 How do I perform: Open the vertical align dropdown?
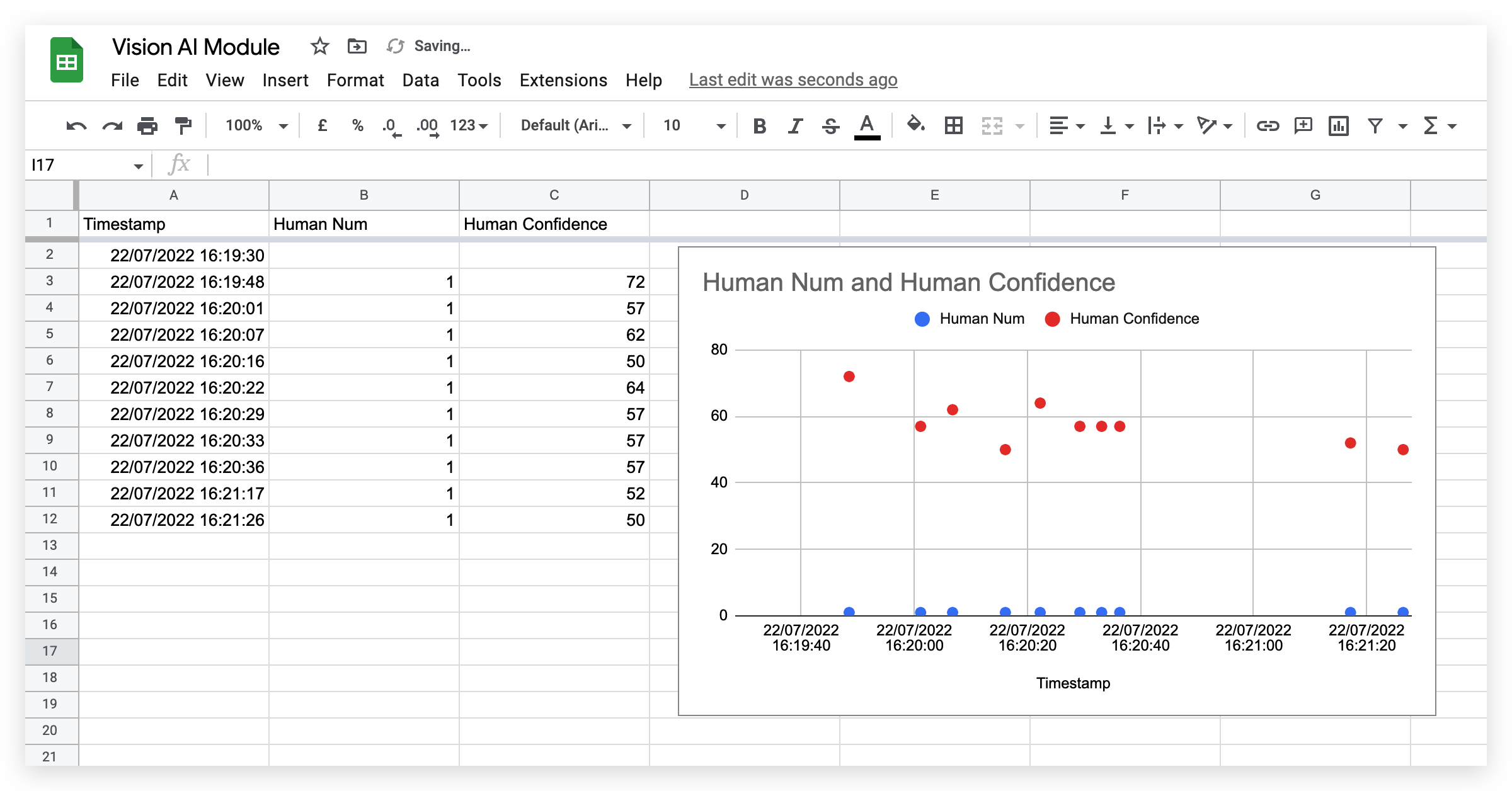coord(1116,126)
